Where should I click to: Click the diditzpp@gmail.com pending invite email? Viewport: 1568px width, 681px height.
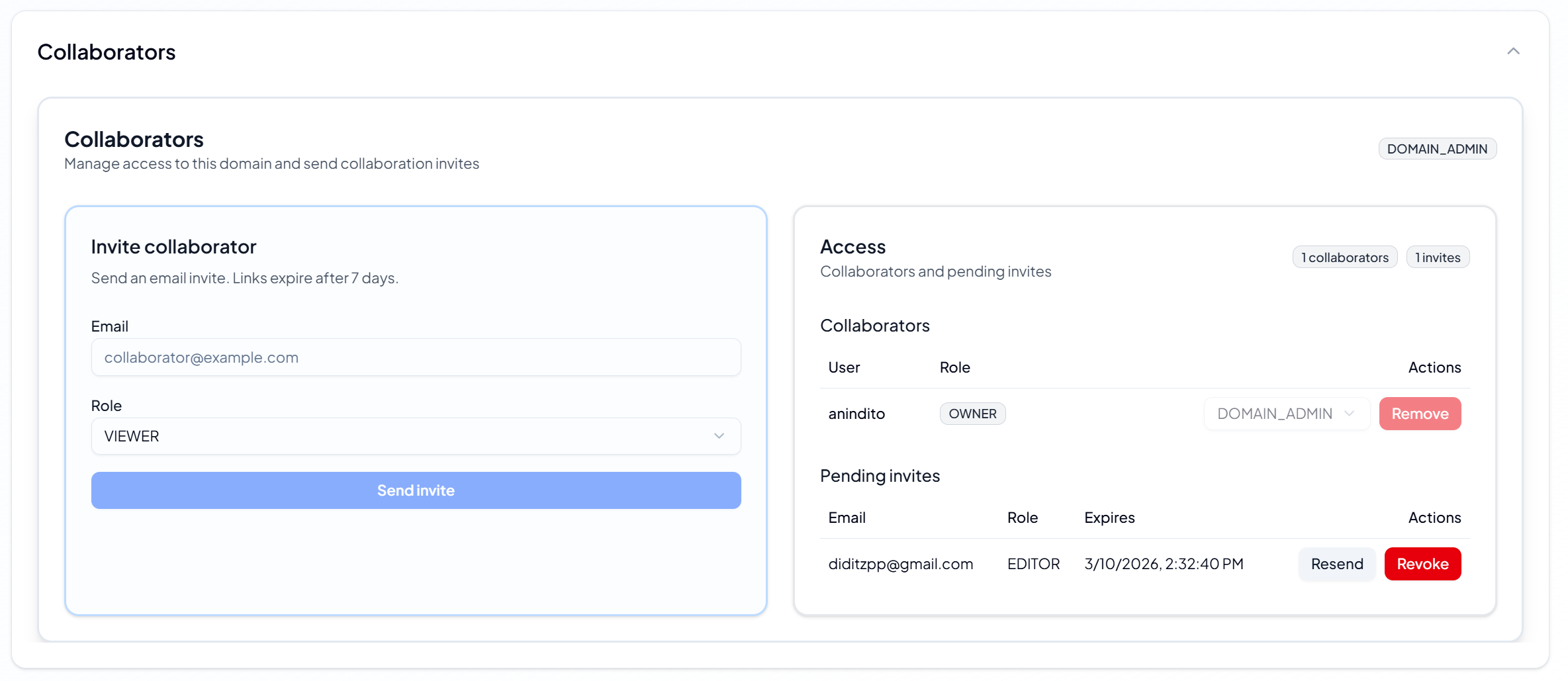pyautogui.click(x=900, y=564)
